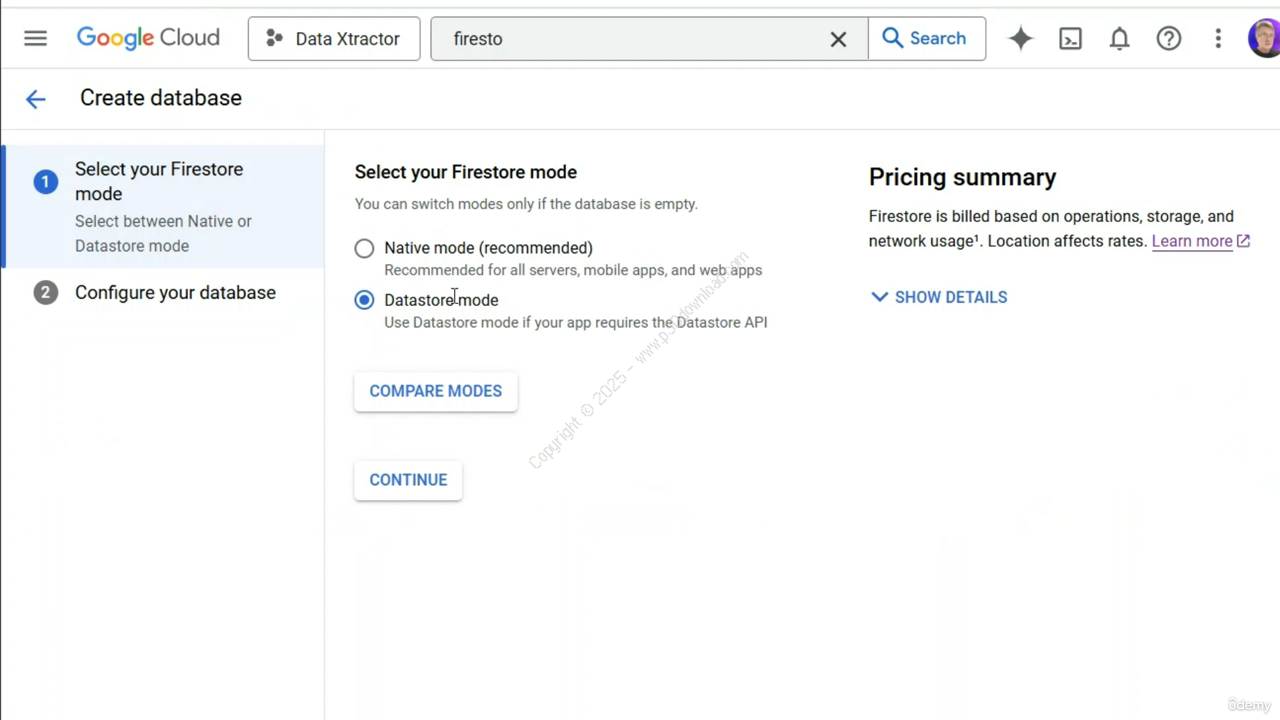Activate the Cloud Shell terminal icon
The height and width of the screenshot is (720, 1280).
pos(1070,38)
